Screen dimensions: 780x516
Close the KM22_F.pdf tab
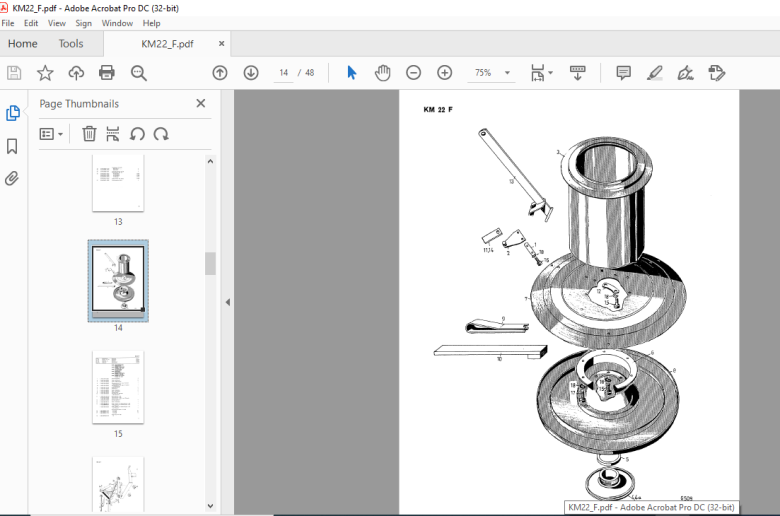click(221, 44)
